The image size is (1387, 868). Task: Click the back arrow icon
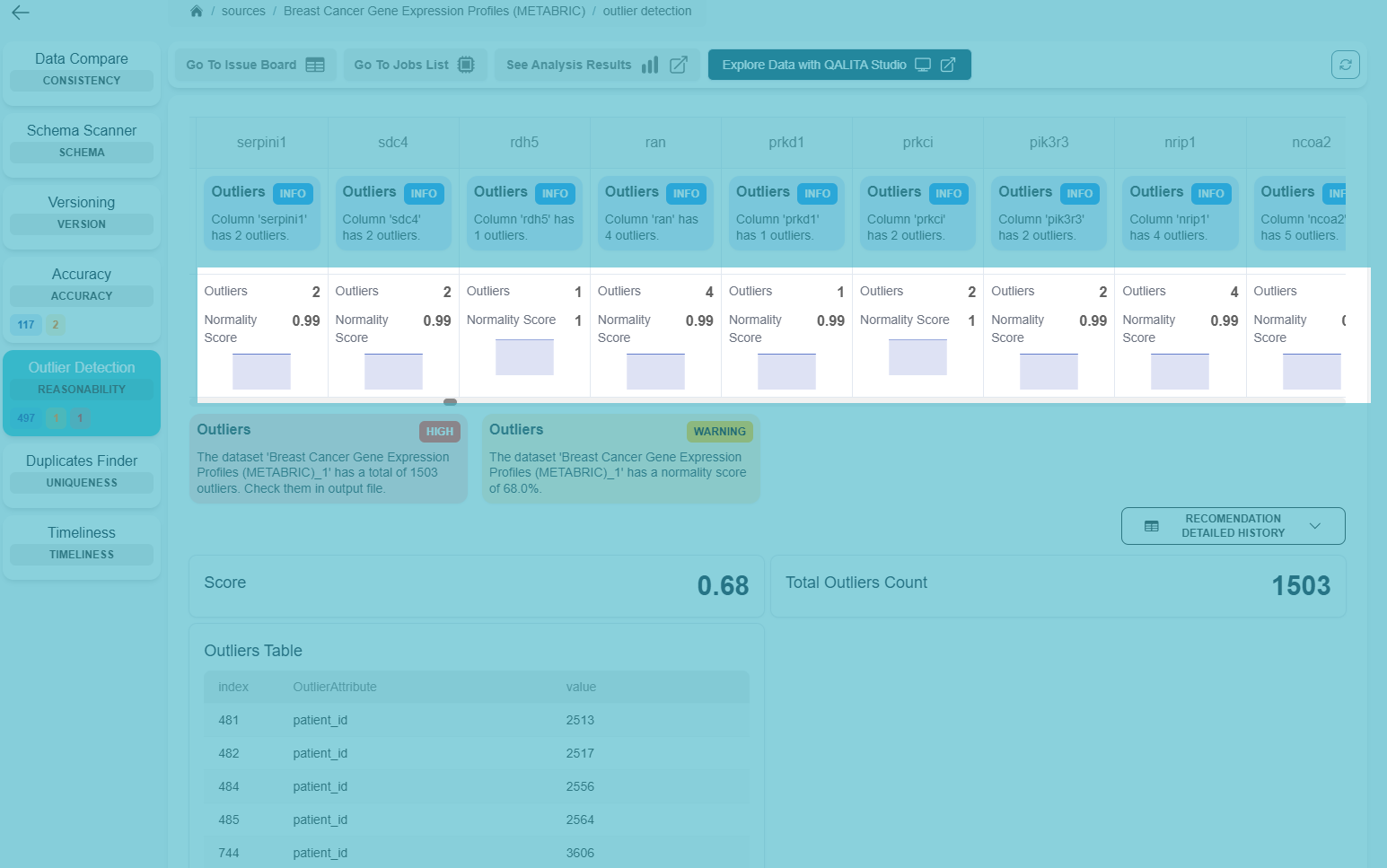[21, 13]
